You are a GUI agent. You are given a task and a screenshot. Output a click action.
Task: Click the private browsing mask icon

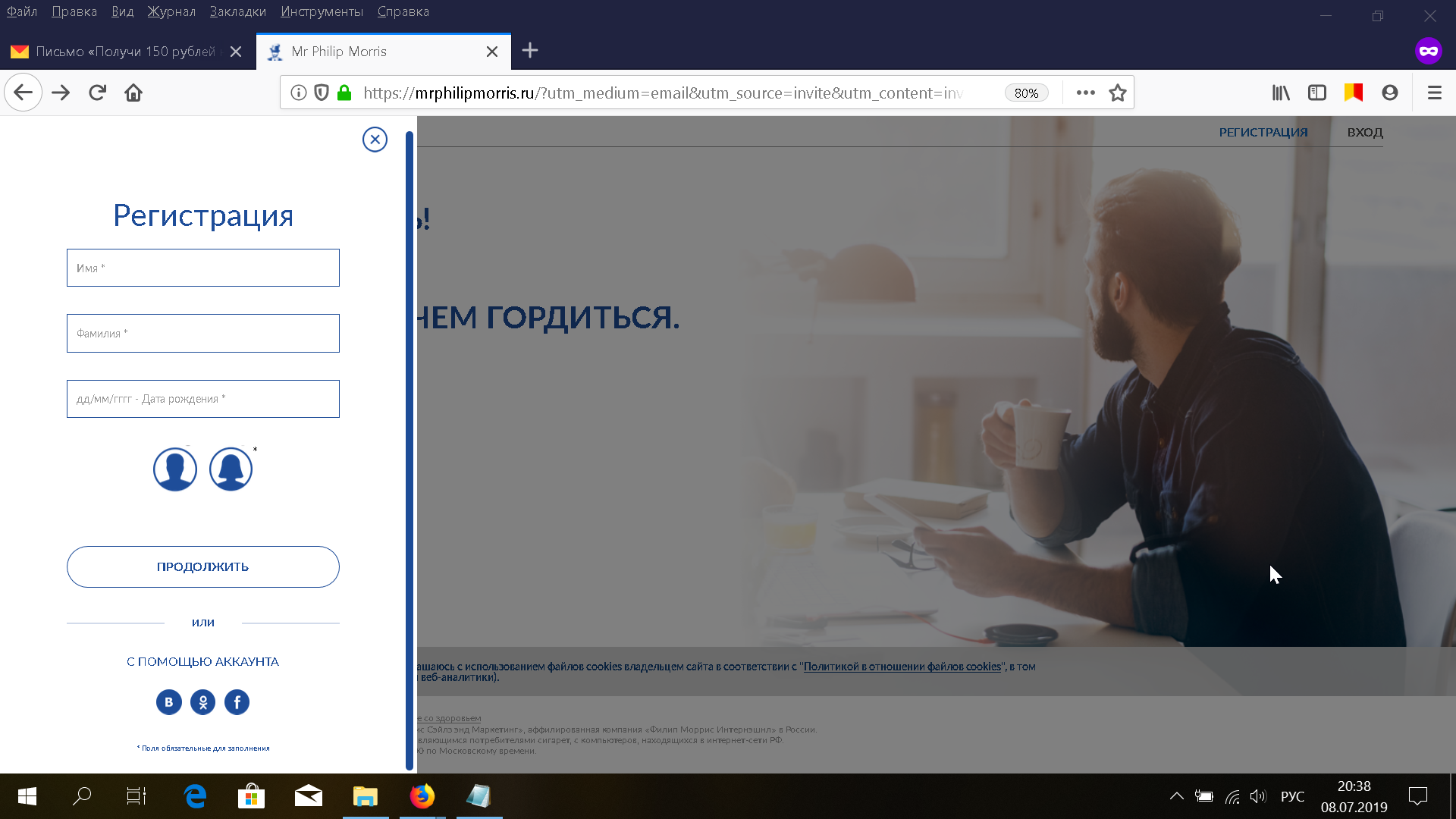click(1429, 51)
